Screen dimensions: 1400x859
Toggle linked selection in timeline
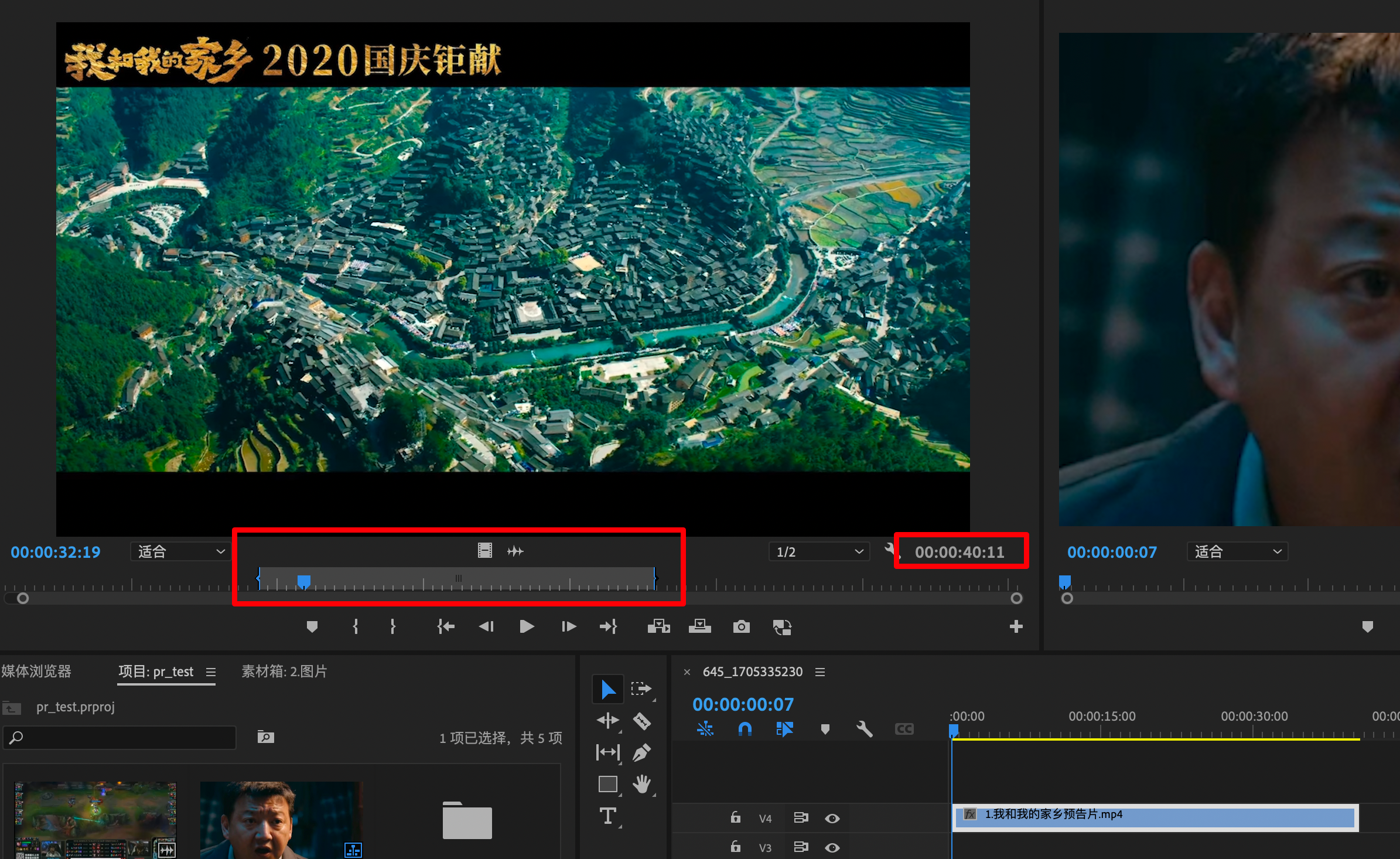tap(784, 729)
